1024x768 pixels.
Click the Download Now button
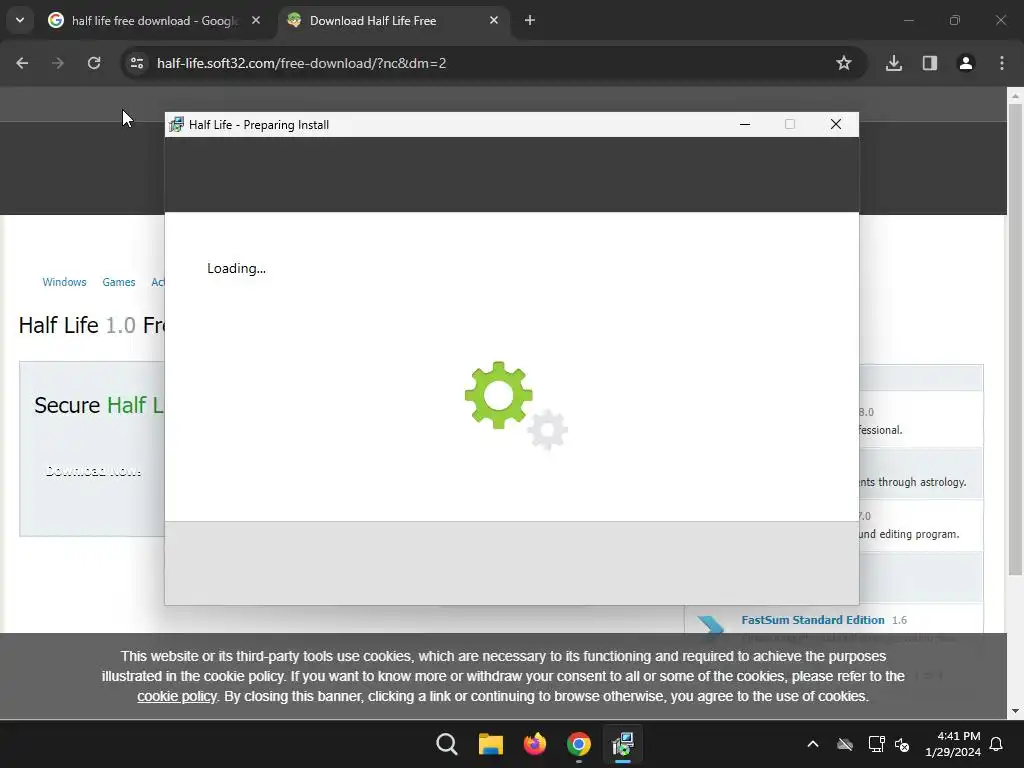pos(93,471)
